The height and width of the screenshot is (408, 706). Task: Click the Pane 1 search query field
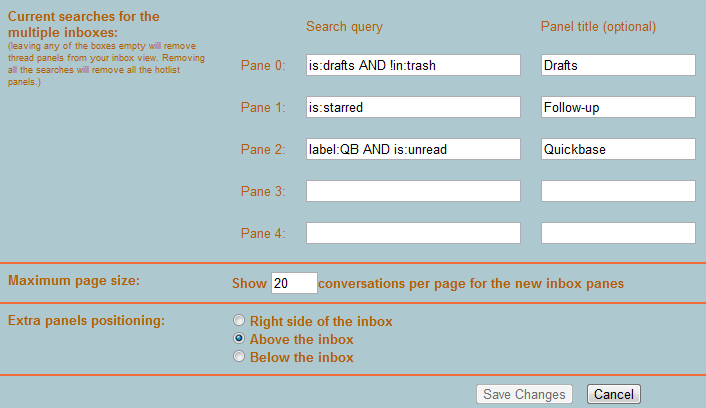413,107
